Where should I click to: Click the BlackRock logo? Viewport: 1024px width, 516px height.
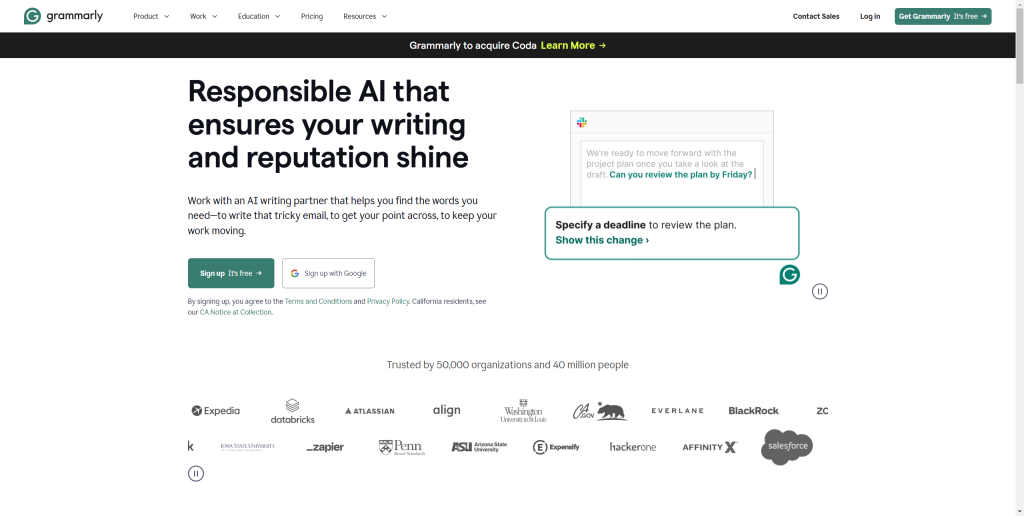coord(754,411)
